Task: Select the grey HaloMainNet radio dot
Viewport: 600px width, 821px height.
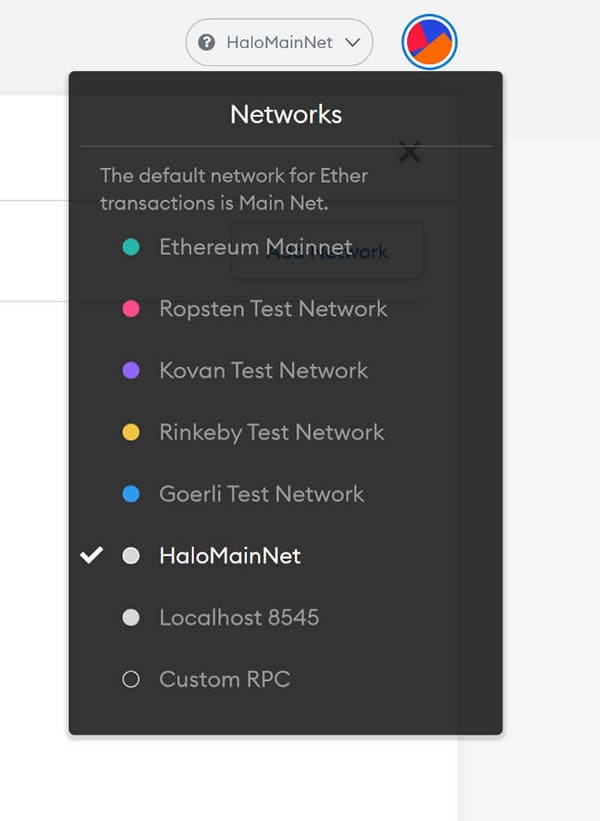Action: [x=131, y=556]
